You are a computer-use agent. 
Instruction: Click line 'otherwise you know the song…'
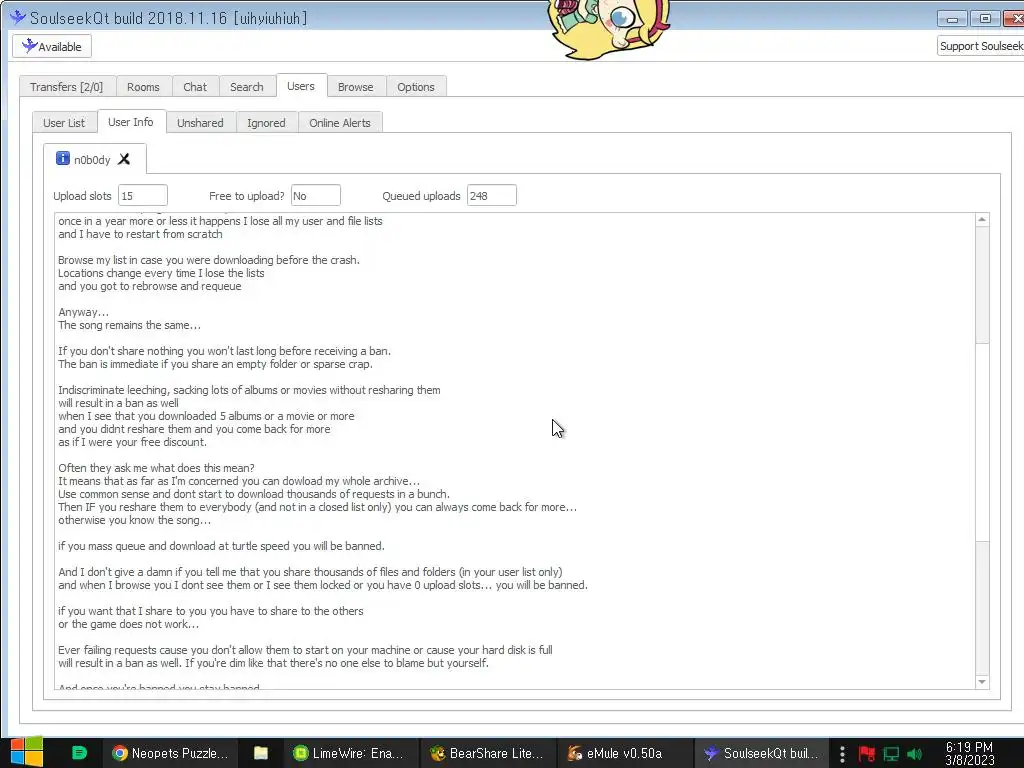pos(135,520)
